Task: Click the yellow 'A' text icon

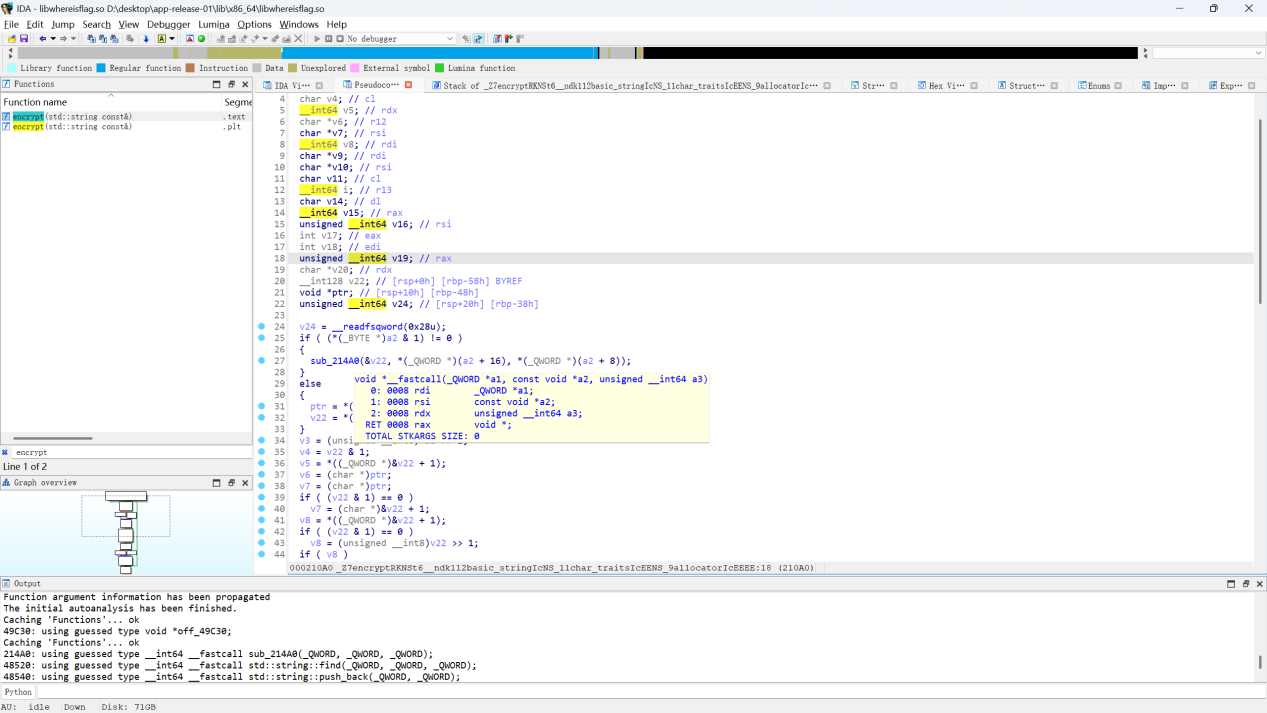Action: [x=161, y=38]
